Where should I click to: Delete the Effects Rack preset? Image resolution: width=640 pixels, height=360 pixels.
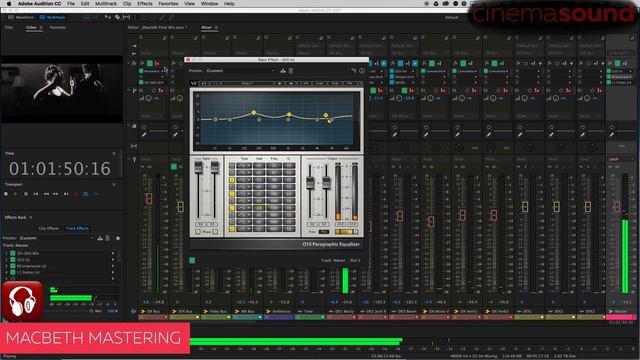click(108, 238)
